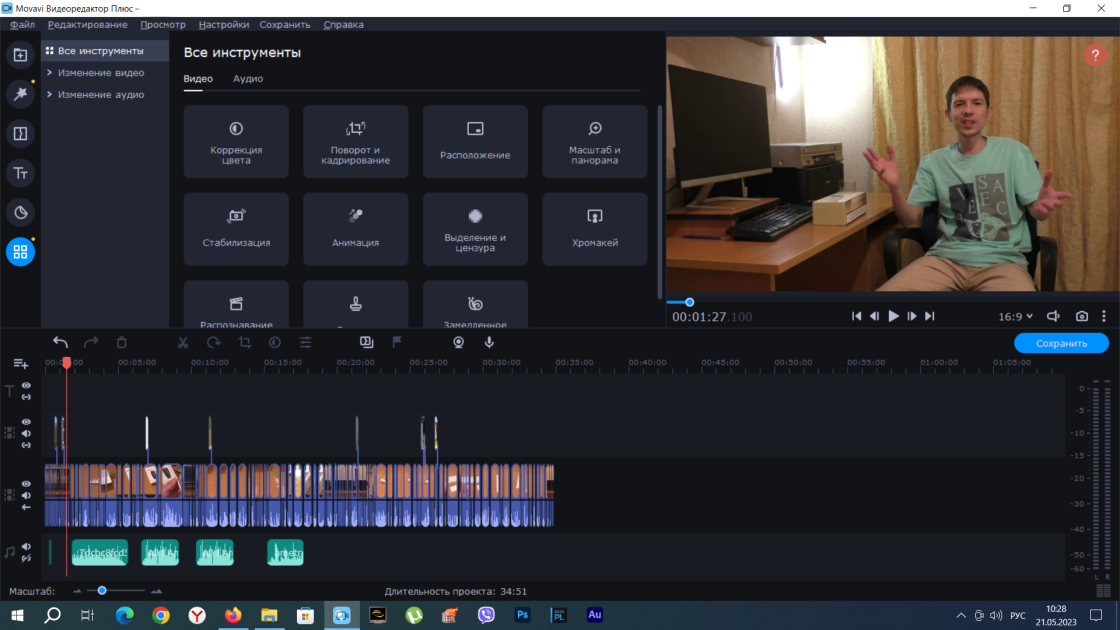The height and width of the screenshot is (630, 1120).
Task: Take a snapshot with the camera icon
Action: 1082,316
